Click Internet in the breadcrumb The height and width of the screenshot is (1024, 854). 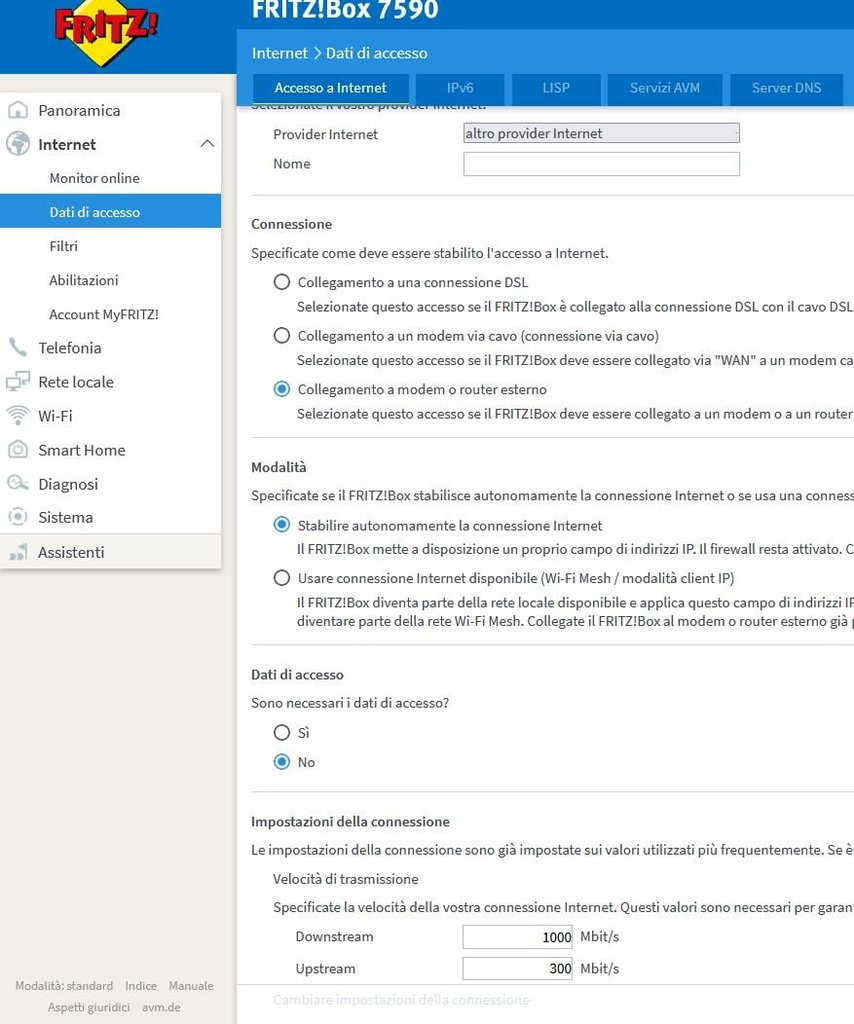click(279, 53)
